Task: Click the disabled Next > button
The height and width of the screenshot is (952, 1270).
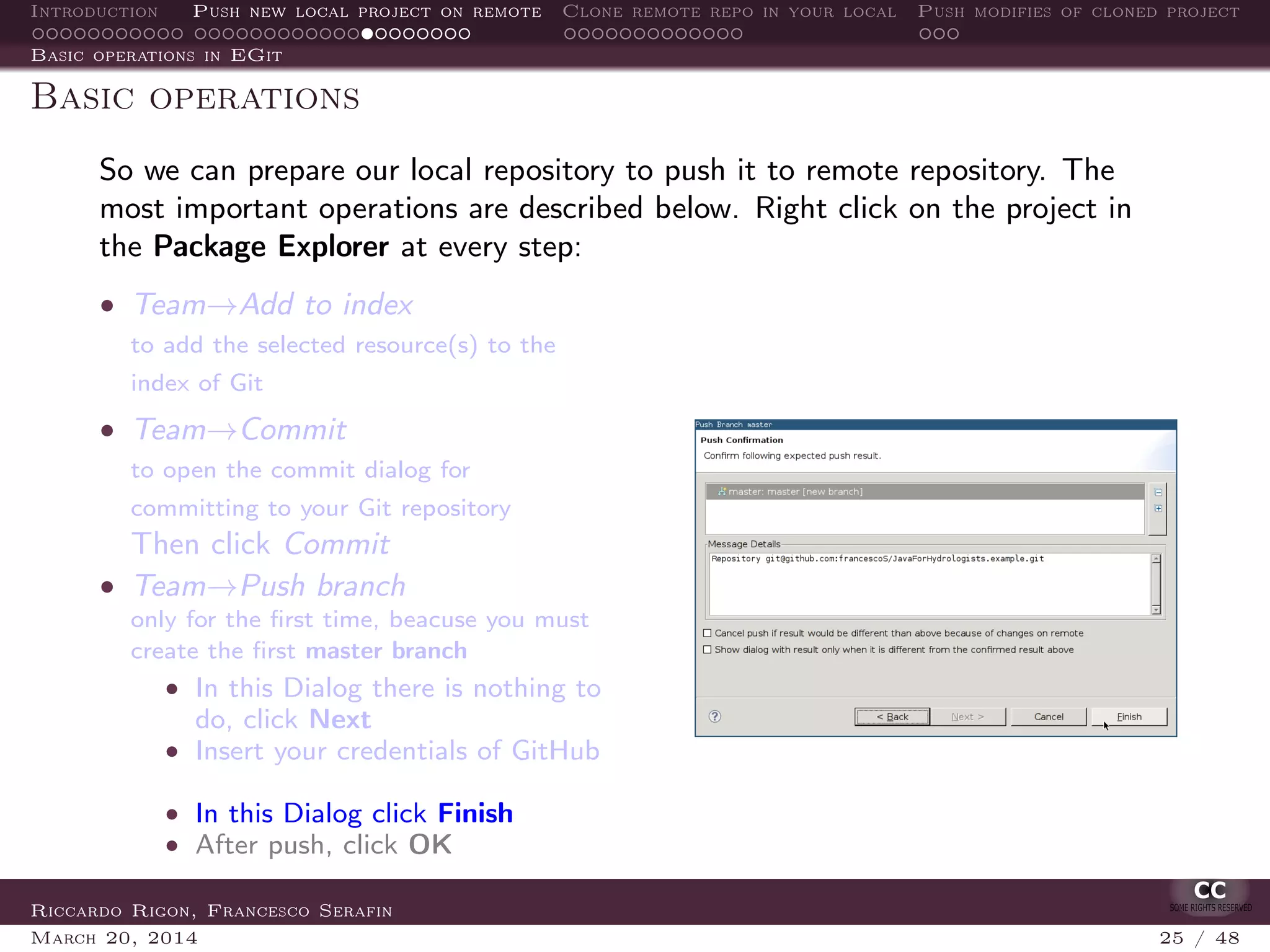Action: tap(968, 716)
